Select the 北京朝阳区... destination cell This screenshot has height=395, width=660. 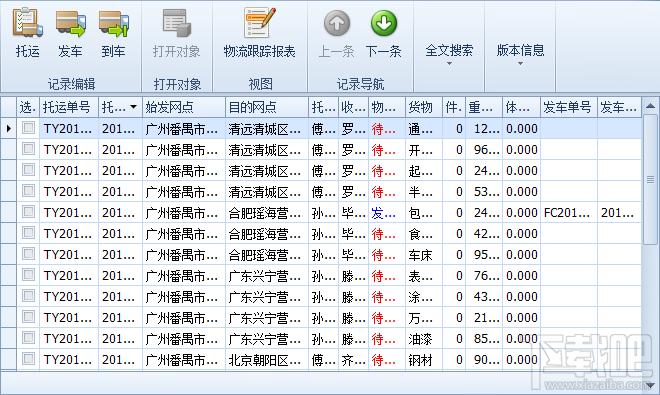(x=267, y=360)
